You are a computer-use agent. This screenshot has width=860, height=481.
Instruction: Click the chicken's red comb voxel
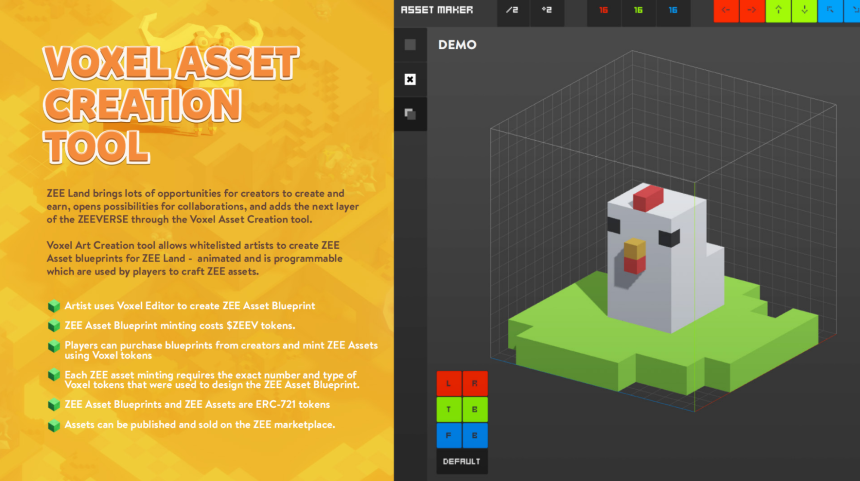649,198
